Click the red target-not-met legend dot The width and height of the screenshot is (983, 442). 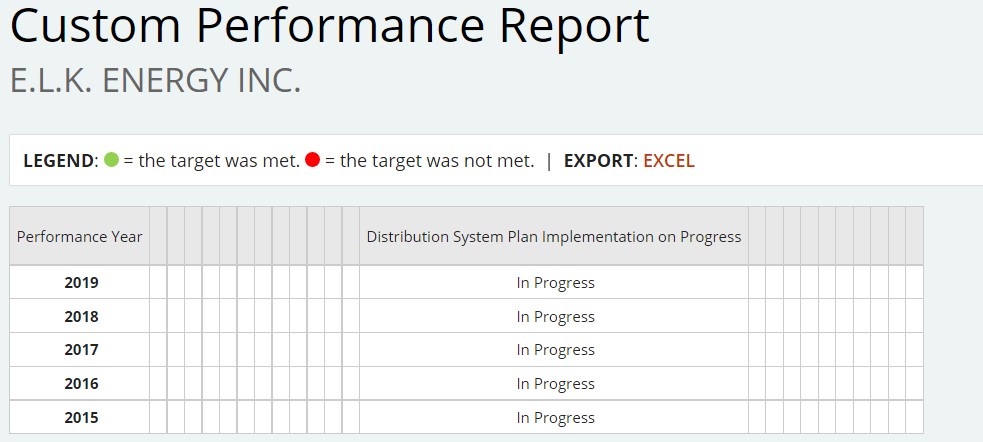click(x=312, y=161)
